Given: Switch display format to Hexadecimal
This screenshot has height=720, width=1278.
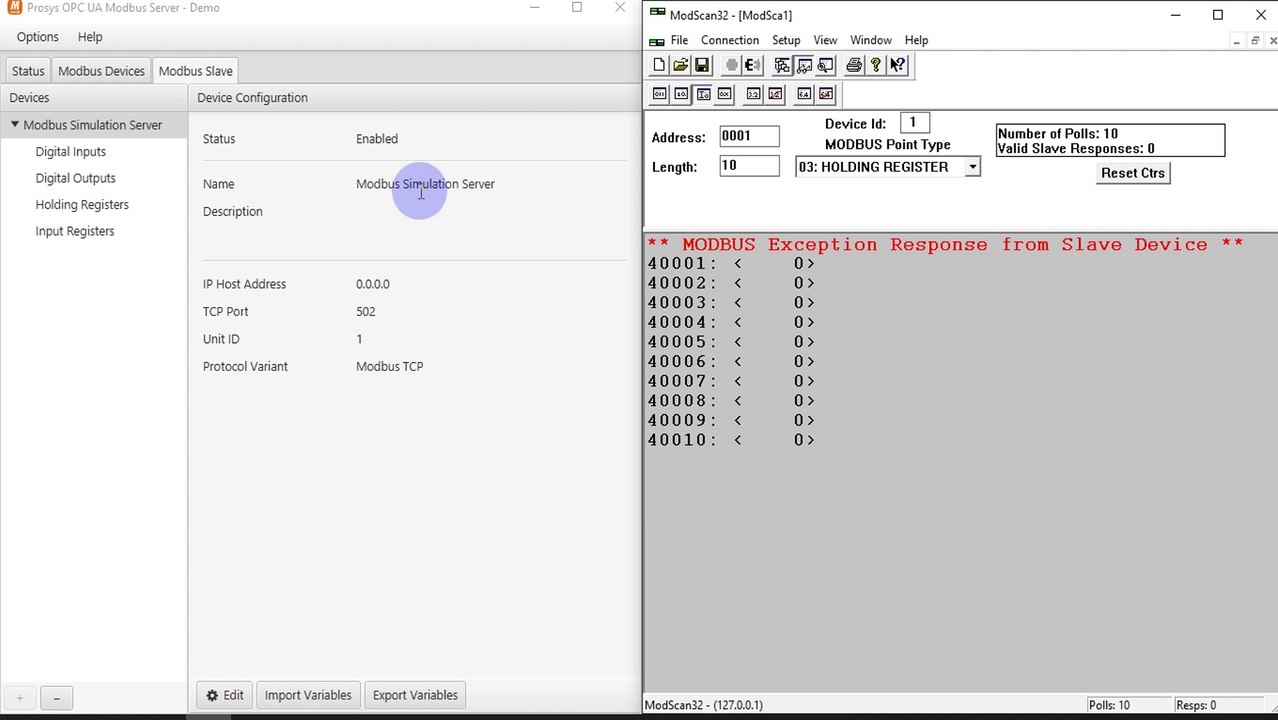Looking at the screenshot, I should point(725,94).
